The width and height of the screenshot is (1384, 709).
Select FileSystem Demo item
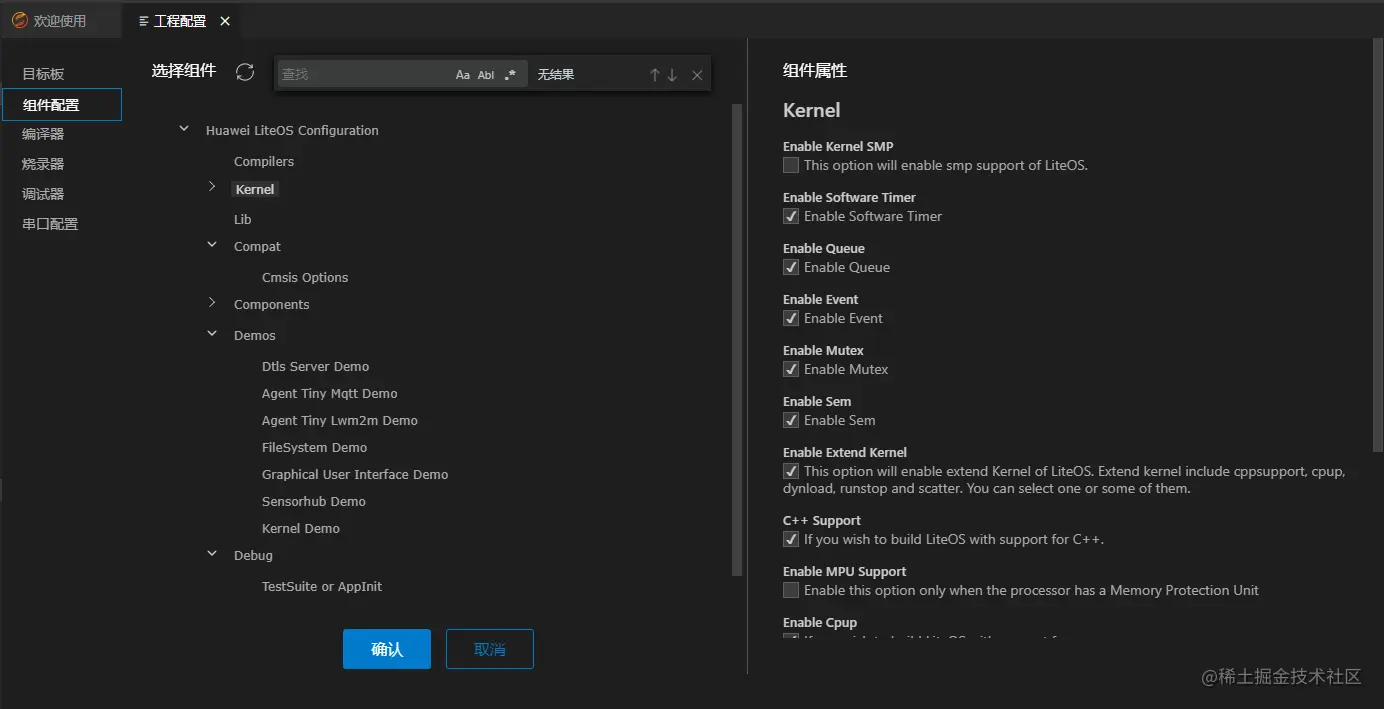coord(315,447)
